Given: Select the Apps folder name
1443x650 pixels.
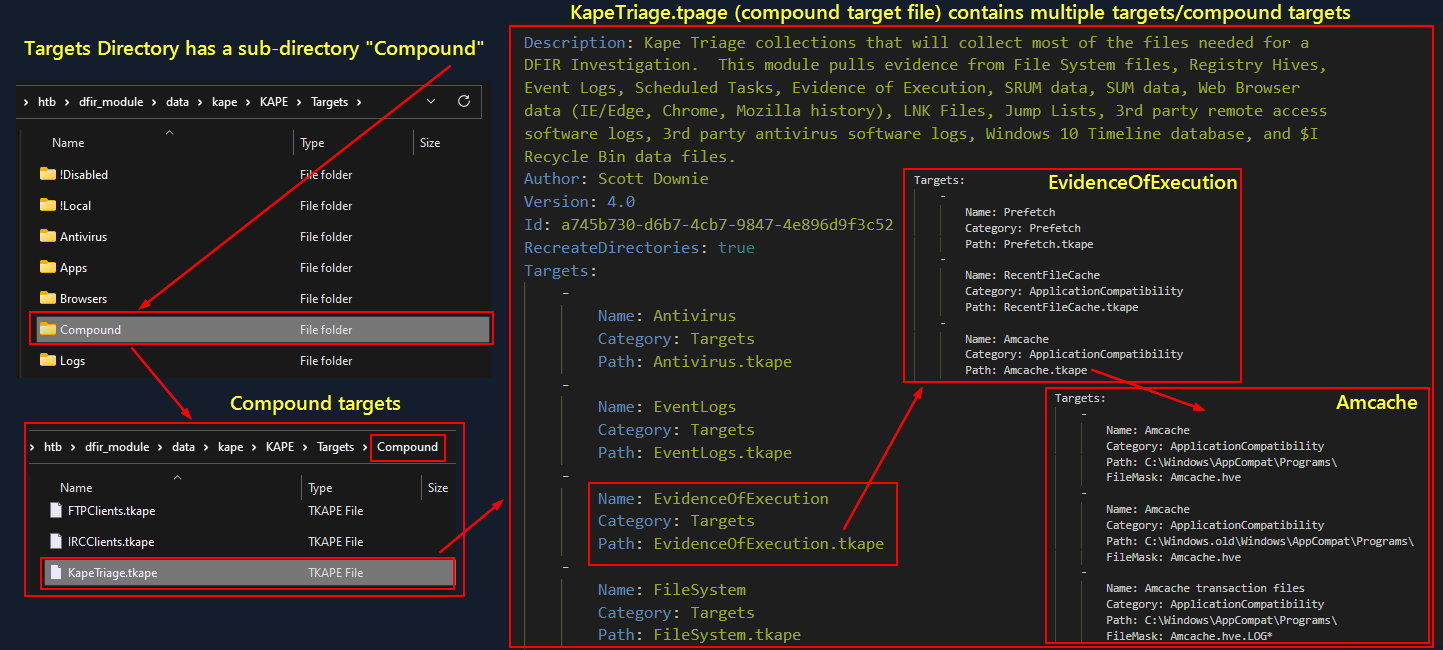Looking at the screenshot, I should coord(73,267).
